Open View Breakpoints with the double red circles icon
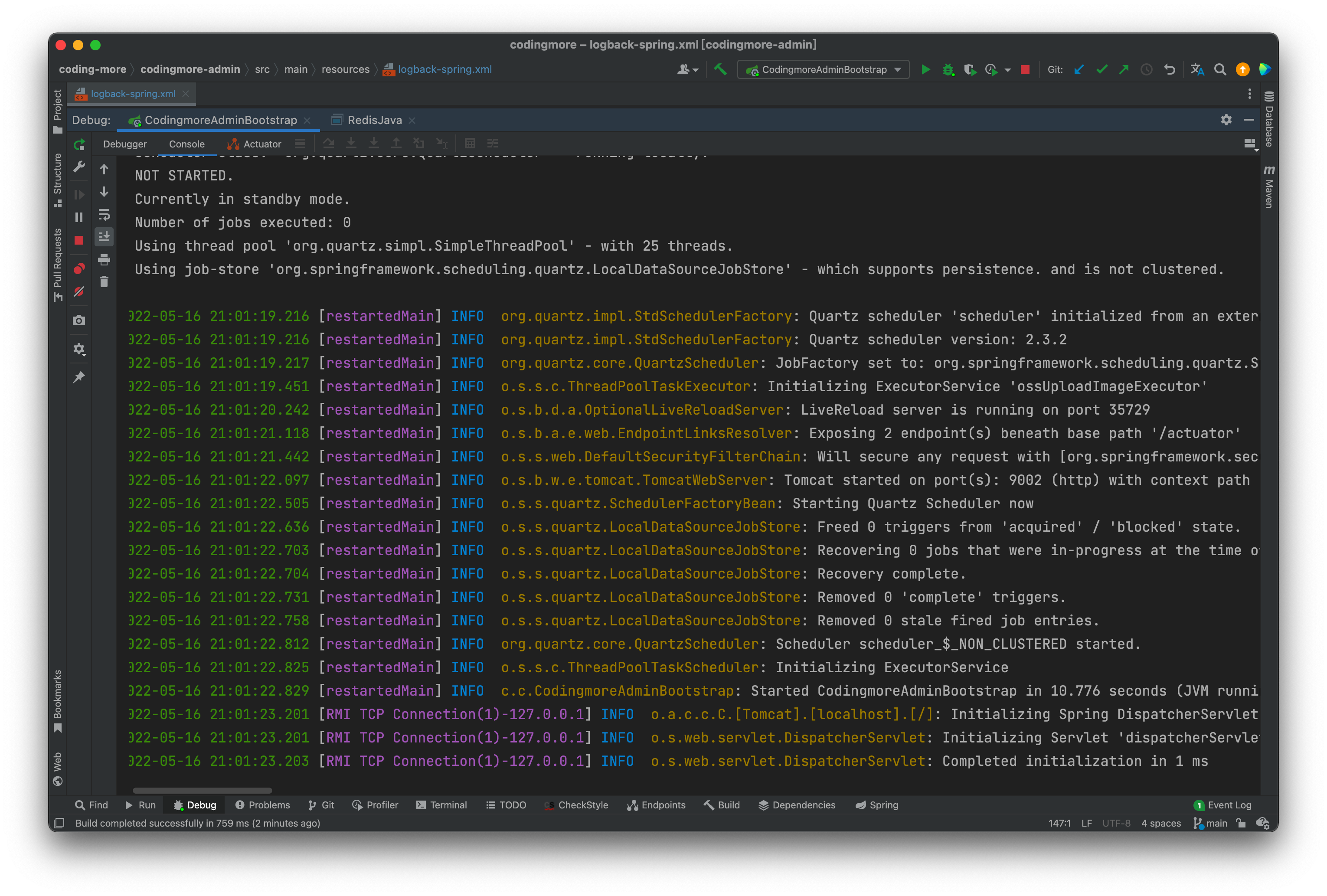This screenshot has height=896, width=1327. [x=79, y=269]
